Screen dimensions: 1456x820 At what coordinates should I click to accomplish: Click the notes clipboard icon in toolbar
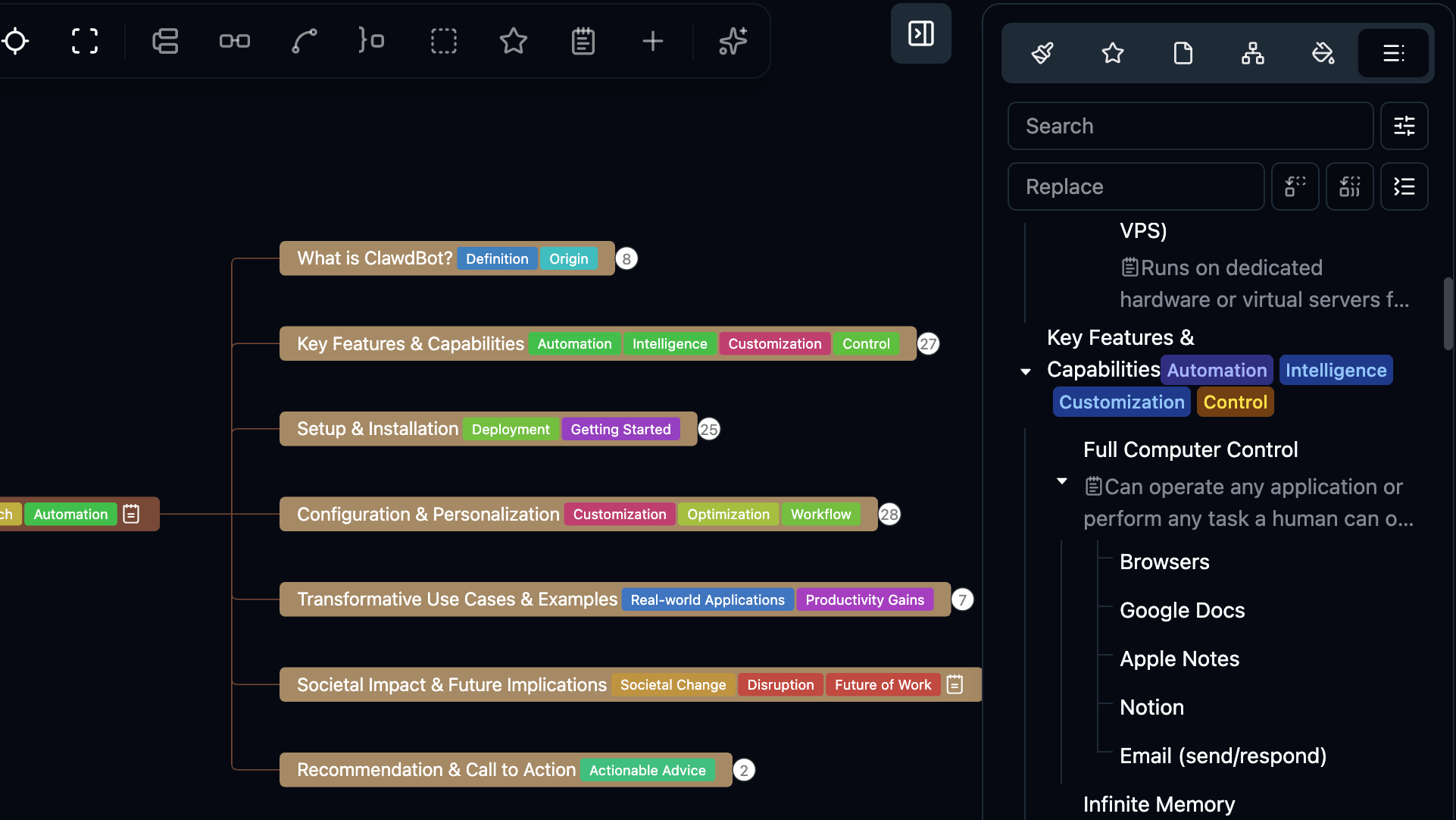tap(583, 41)
